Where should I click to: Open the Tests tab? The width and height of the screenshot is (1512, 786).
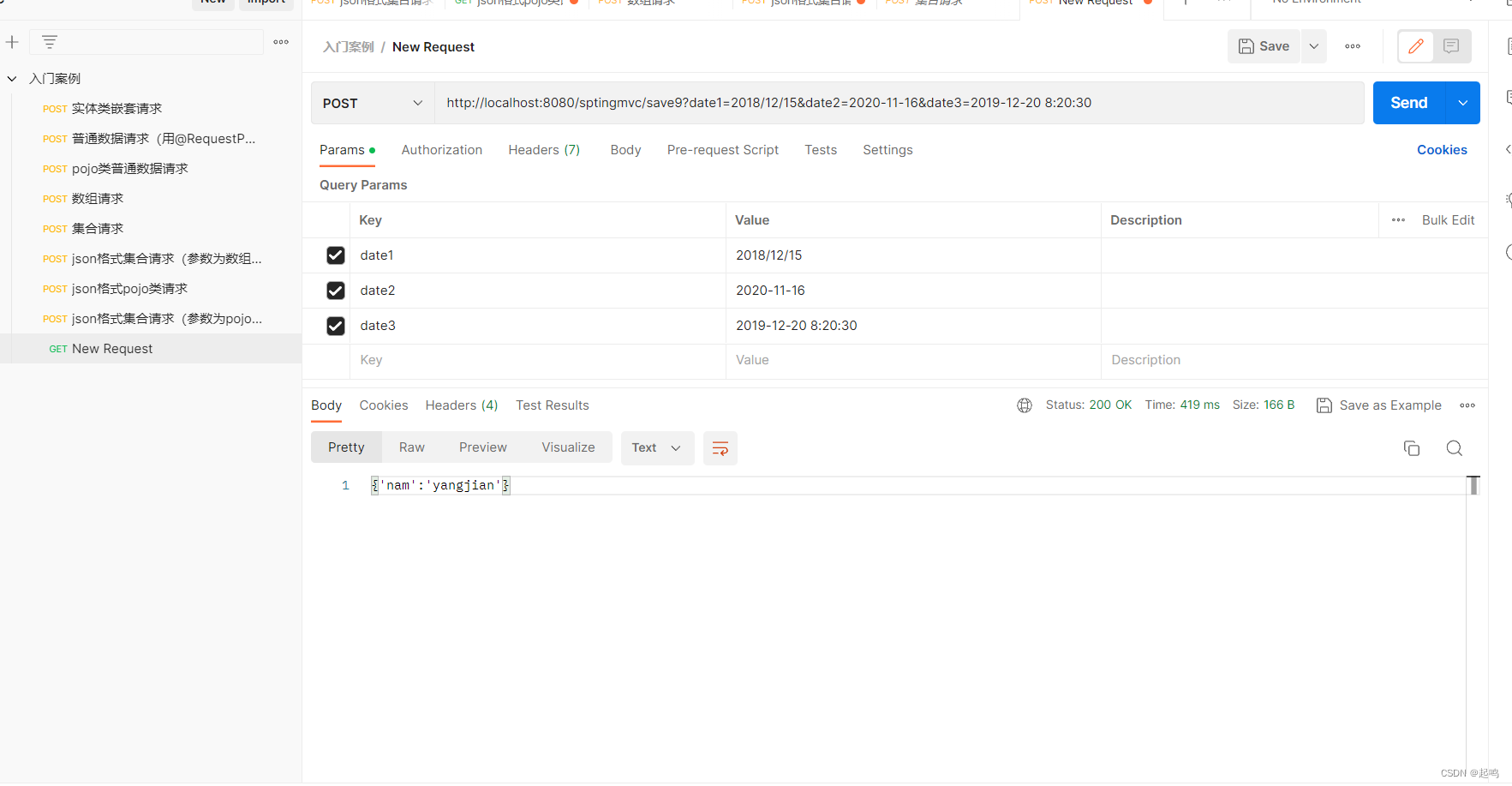[821, 150]
